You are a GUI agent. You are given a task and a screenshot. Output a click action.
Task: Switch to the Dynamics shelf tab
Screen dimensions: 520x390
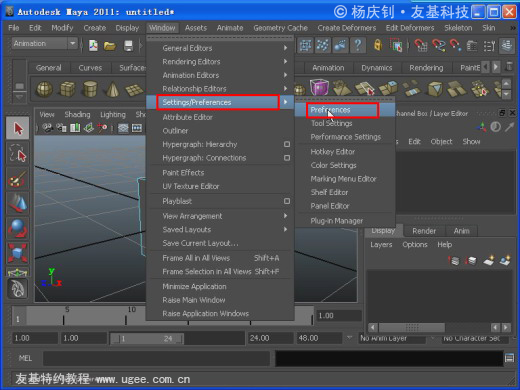click(377, 68)
